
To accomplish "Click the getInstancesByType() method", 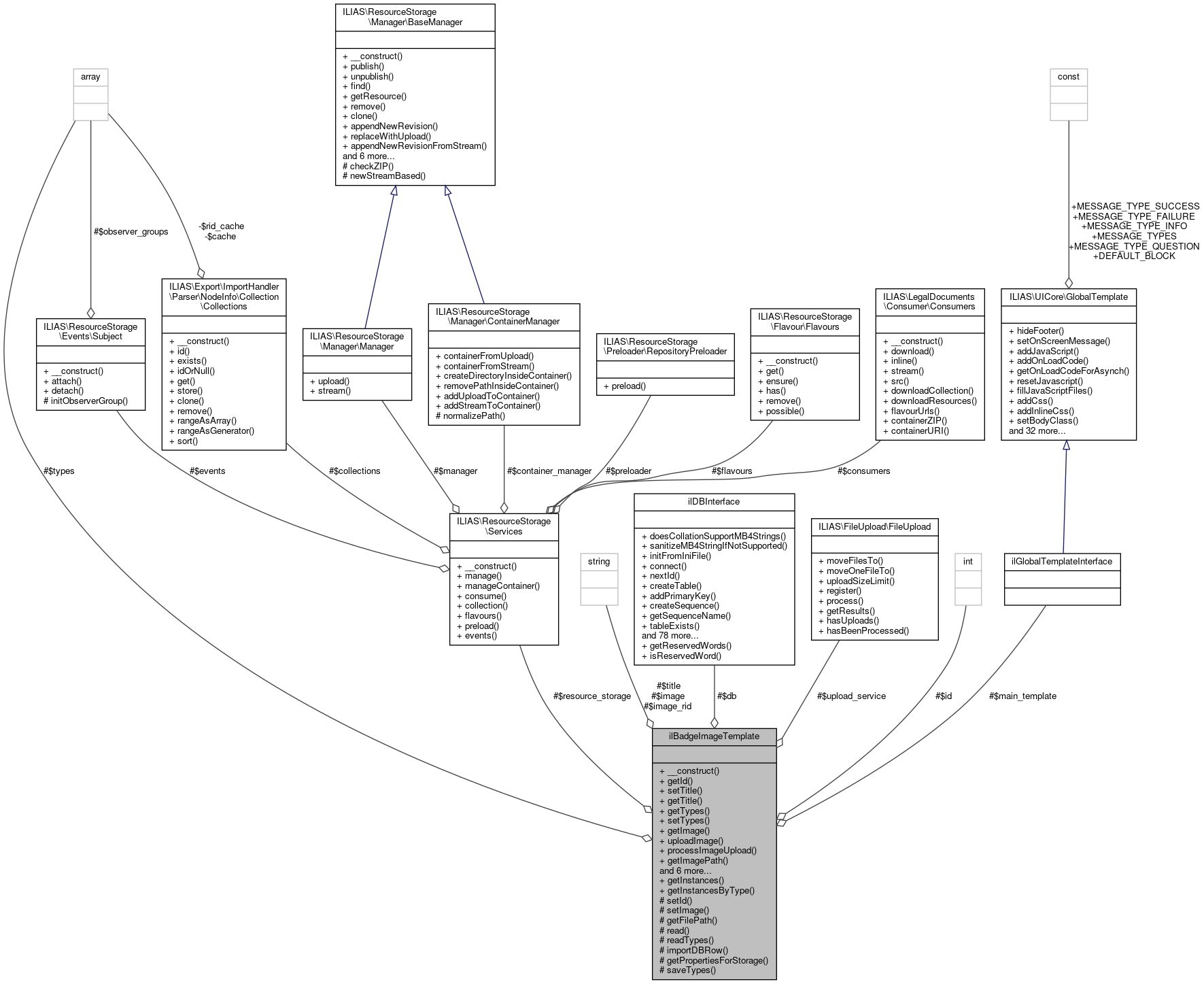I will pyautogui.click(x=707, y=890).
